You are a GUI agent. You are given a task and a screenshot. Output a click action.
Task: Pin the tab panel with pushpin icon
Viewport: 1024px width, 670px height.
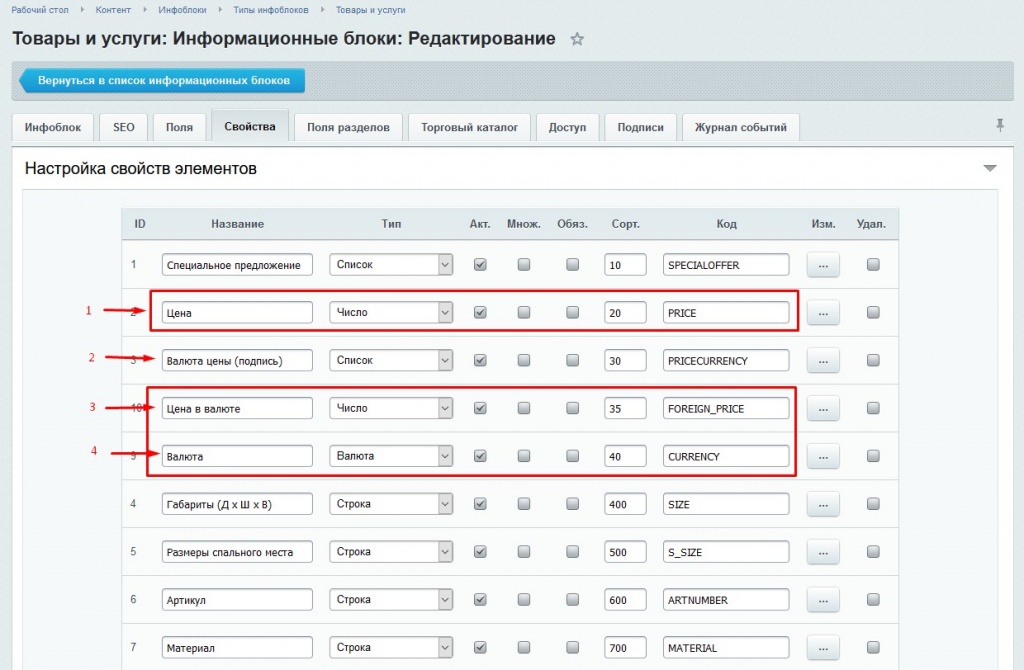click(x=1000, y=125)
